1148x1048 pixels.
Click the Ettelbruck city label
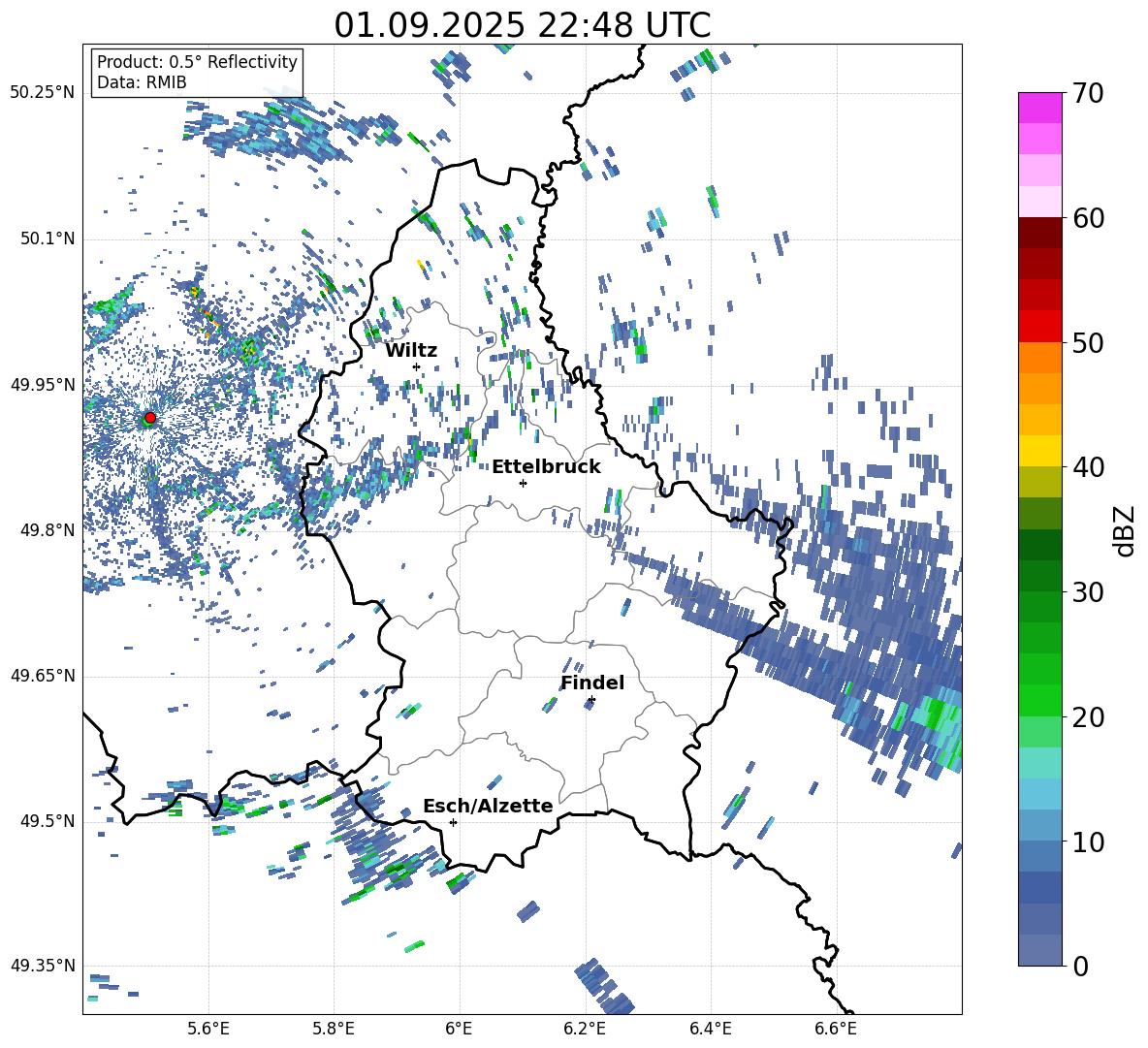(546, 467)
